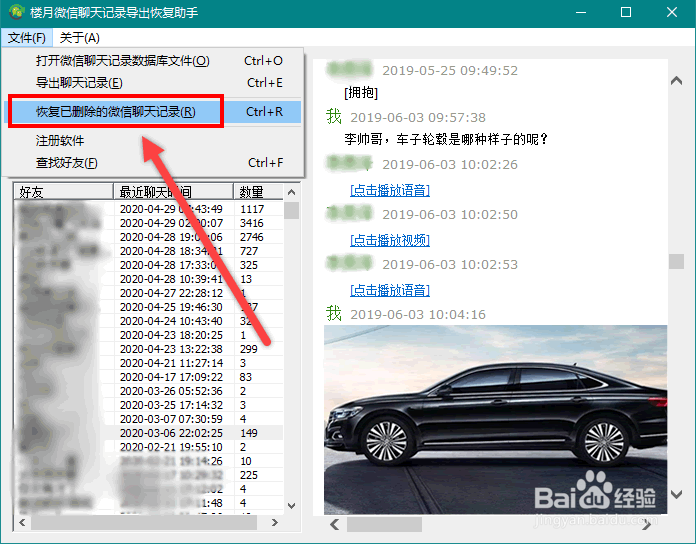Click timestamp 2019-05-25 09:49:52

450,71
